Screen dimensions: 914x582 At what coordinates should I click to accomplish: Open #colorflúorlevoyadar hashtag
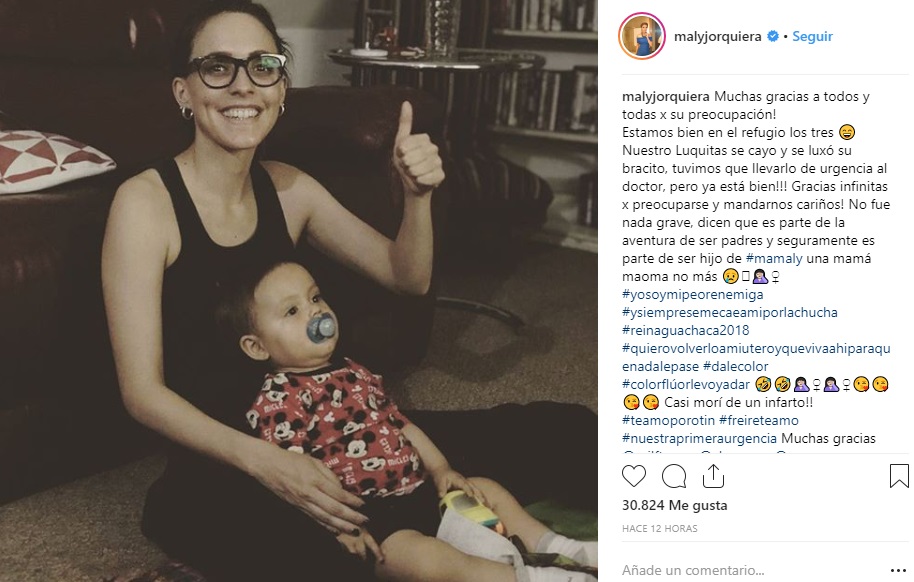click(686, 384)
